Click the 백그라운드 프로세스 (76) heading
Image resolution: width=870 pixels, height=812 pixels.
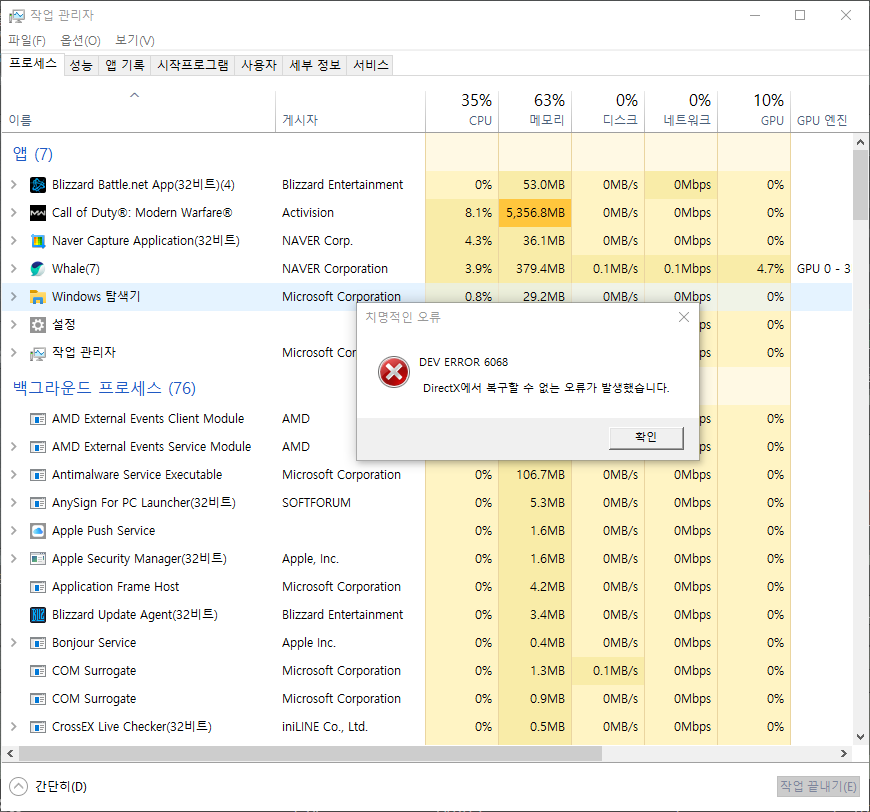[104, 388]
